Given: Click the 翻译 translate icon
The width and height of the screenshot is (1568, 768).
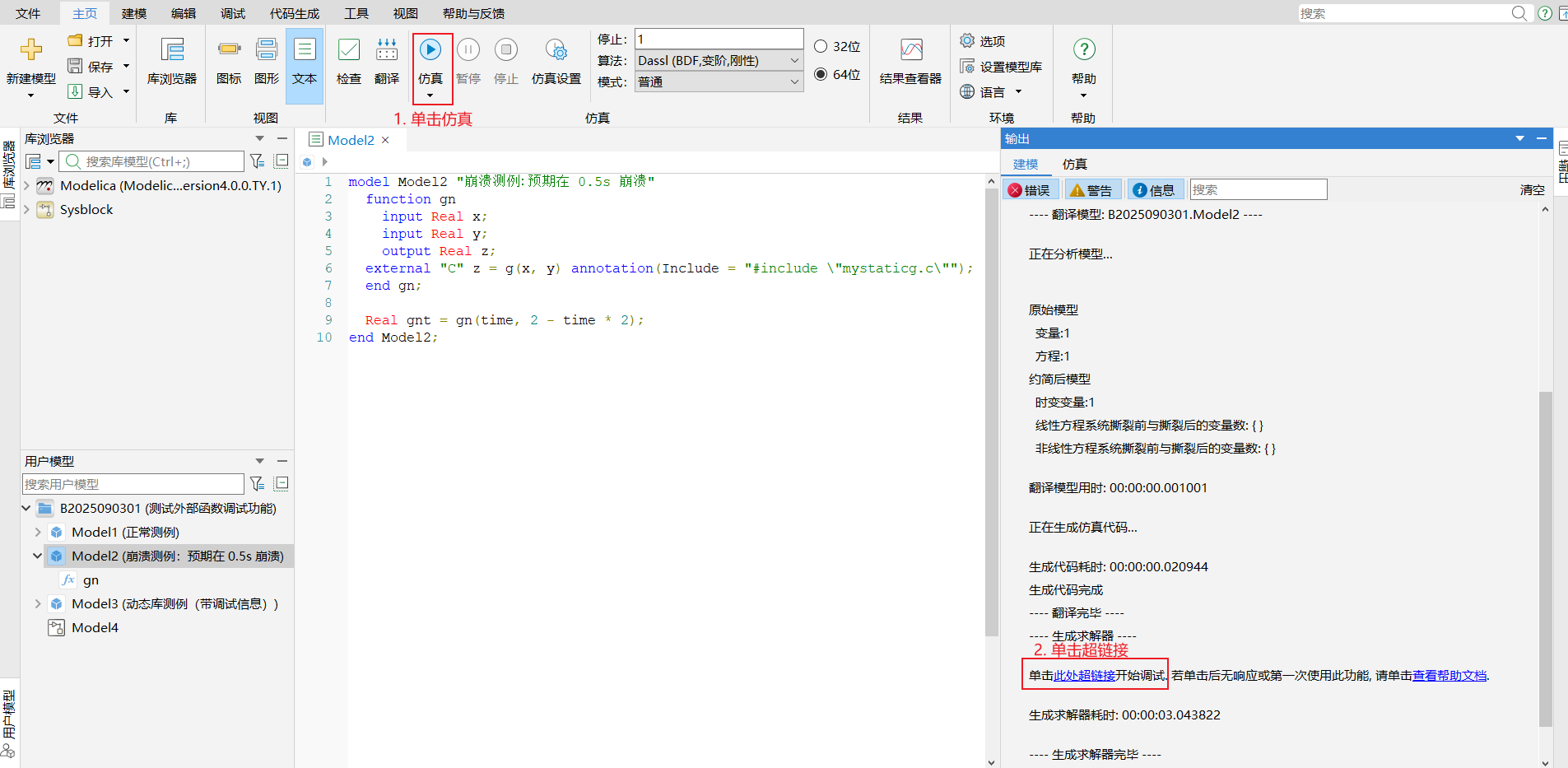Looking at the screenshot, I should (387, 50).
